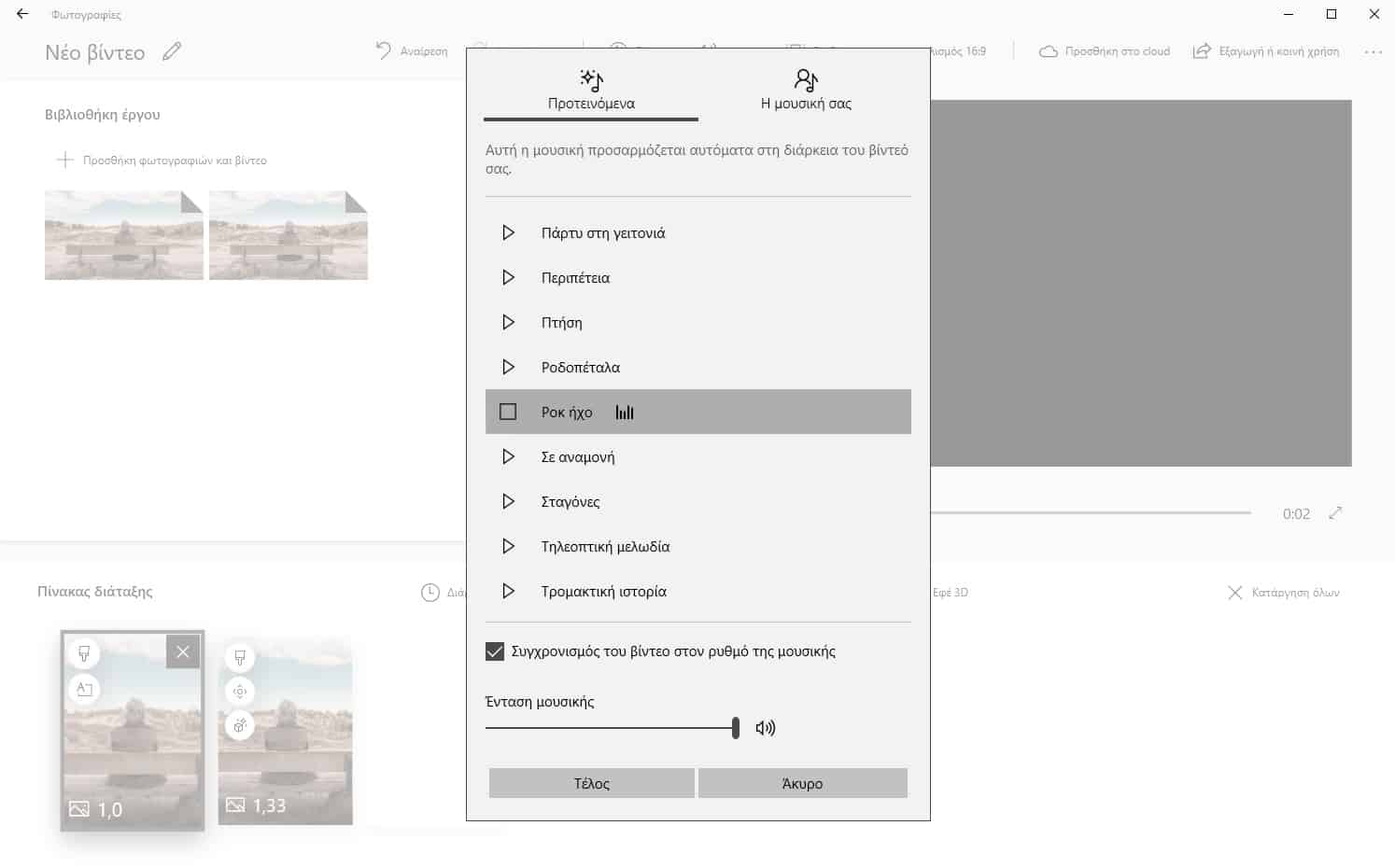Screen dimensions: 1395x868
Task: Play the Περιπέτεια track preview
Action: pyautogui.click(x=508, y=277)
